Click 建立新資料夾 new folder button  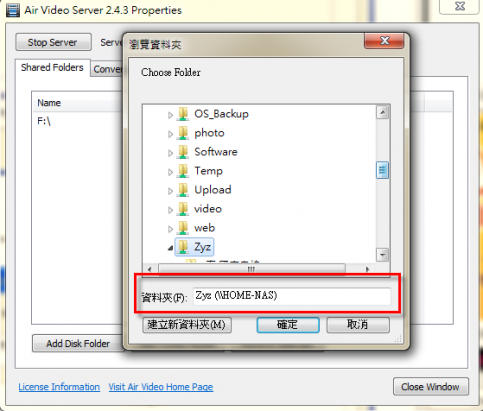tap(187, 324)
